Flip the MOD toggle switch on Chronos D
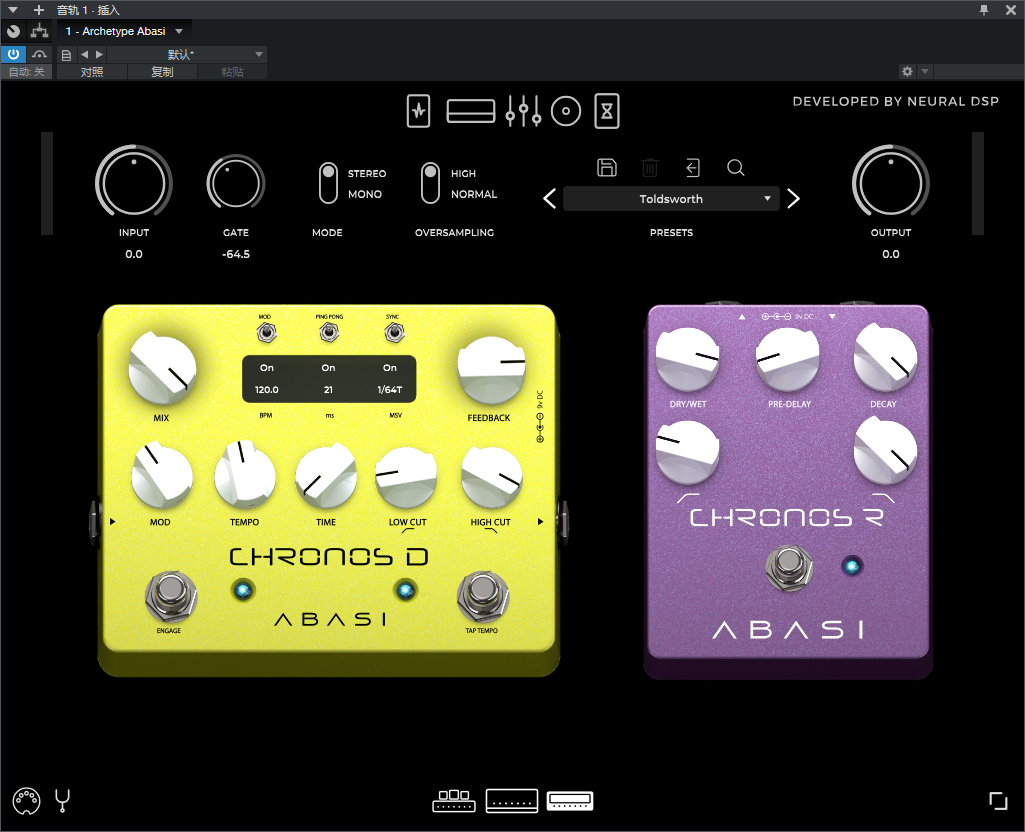This screenshot has height=832, width=1025. pyautogui.click(x=265, y=333)
